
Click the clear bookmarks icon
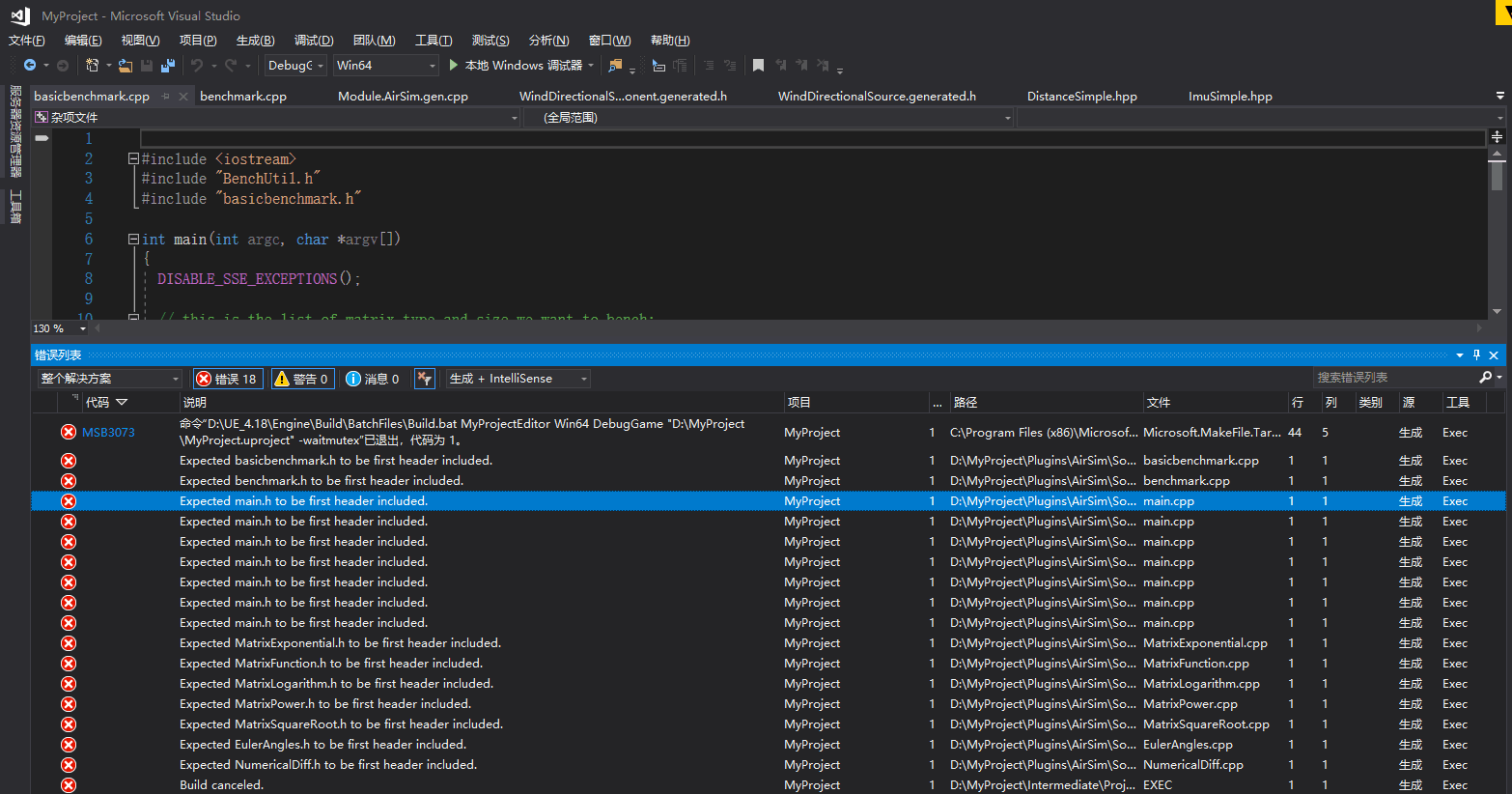click(x=823, y=66)
